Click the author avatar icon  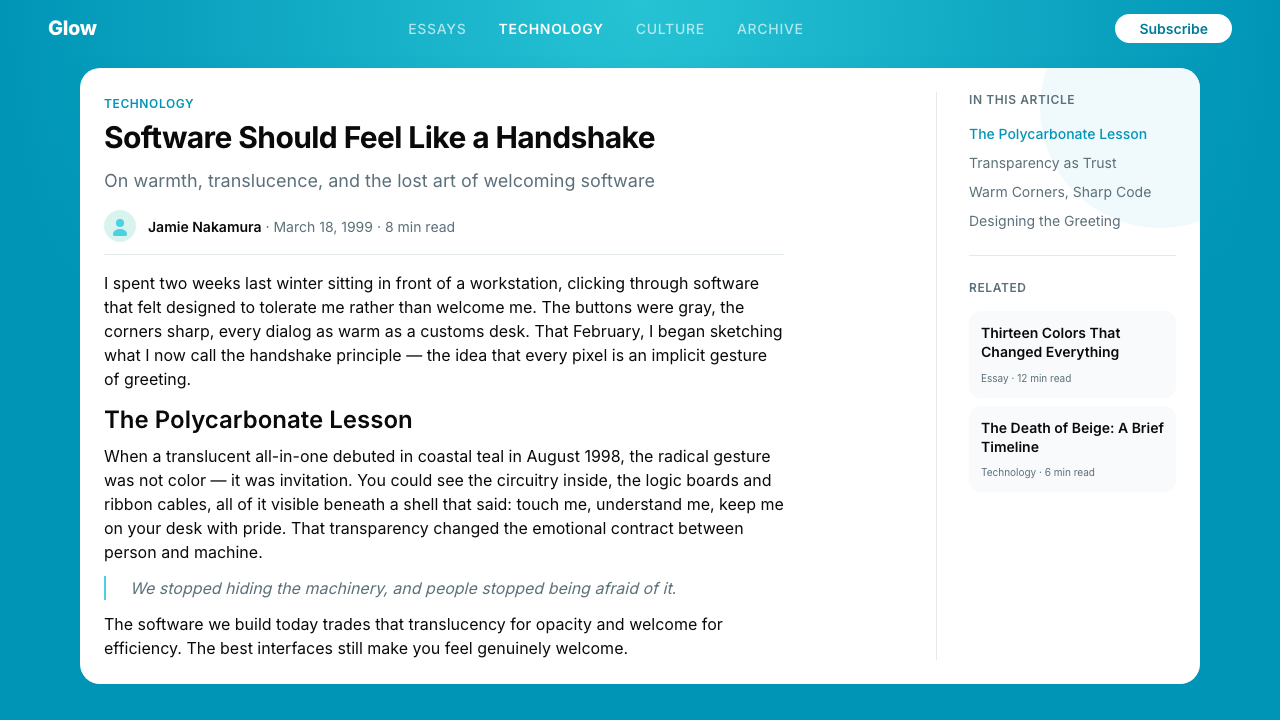point(120,226)
